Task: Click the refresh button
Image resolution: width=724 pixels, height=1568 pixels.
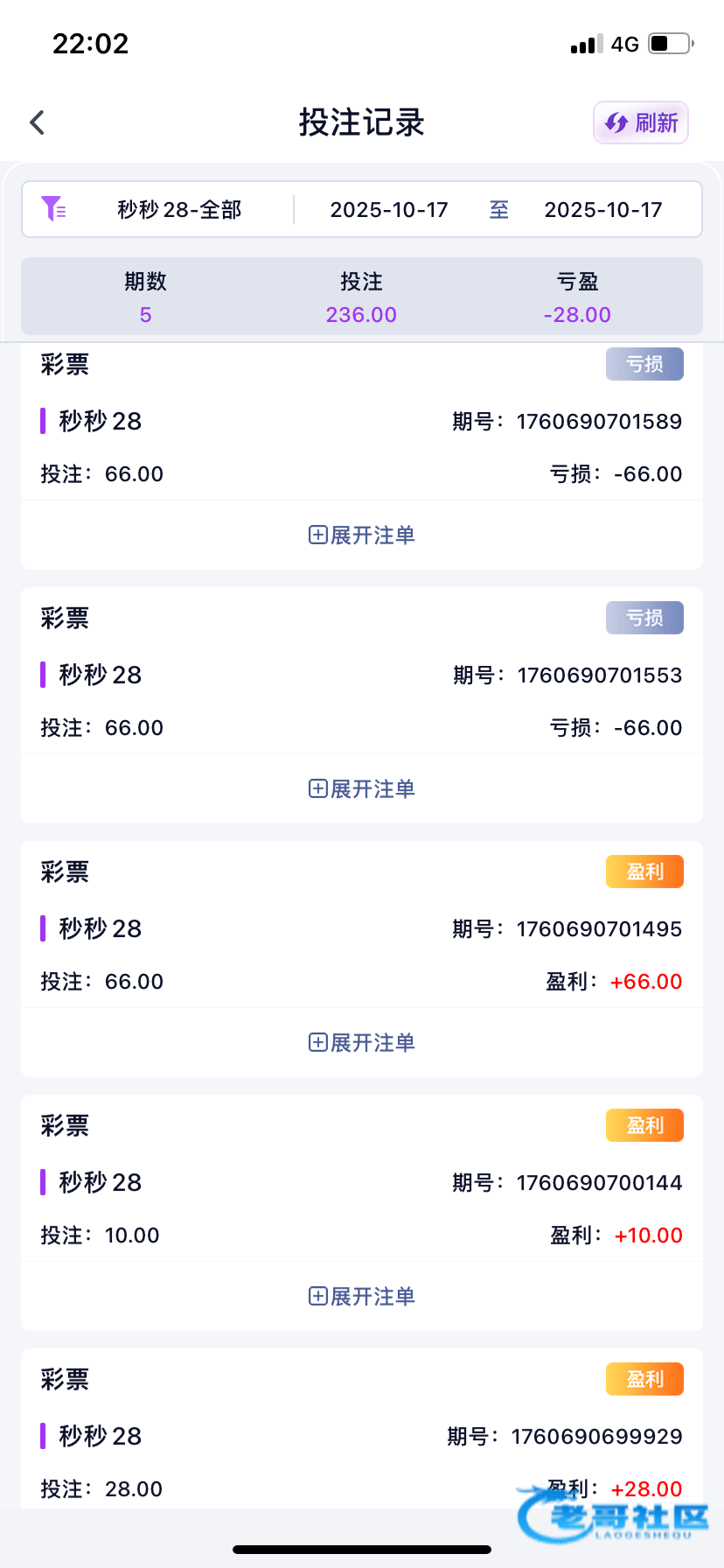Action: point(641,122)
